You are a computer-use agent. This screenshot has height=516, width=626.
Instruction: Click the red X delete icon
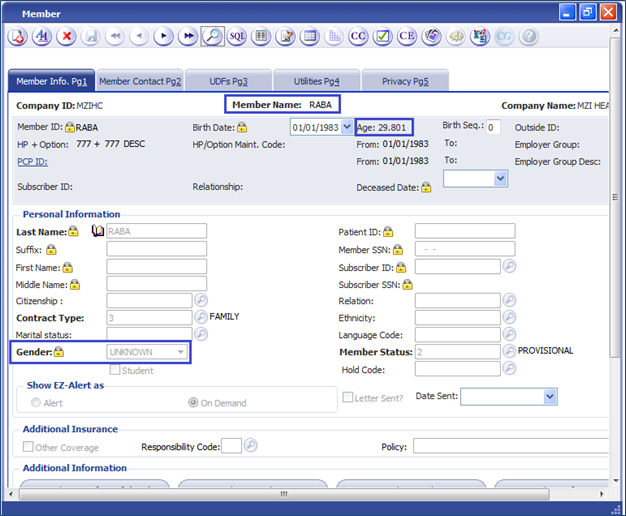click(x=67, y=37)
